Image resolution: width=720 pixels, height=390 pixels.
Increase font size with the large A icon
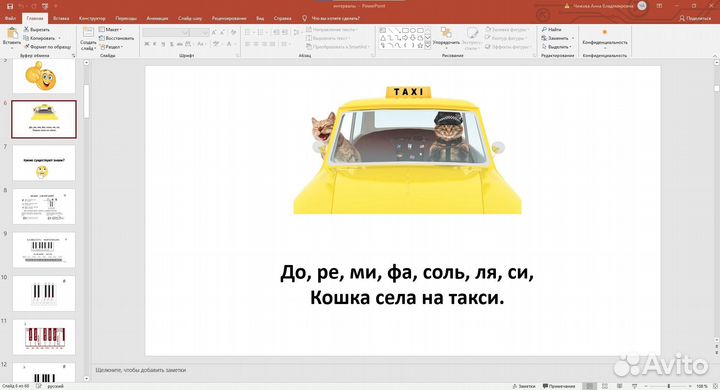pos(214,33)
